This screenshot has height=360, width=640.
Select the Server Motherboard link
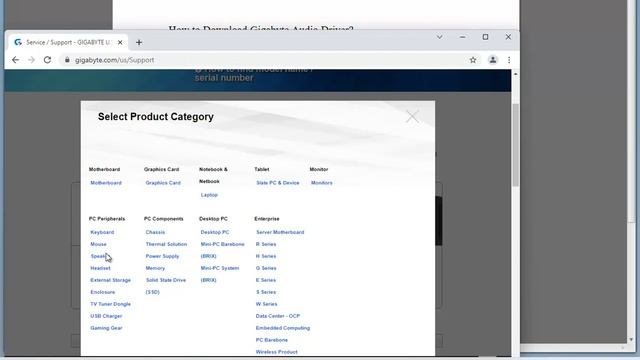click(x=280, y=232)
